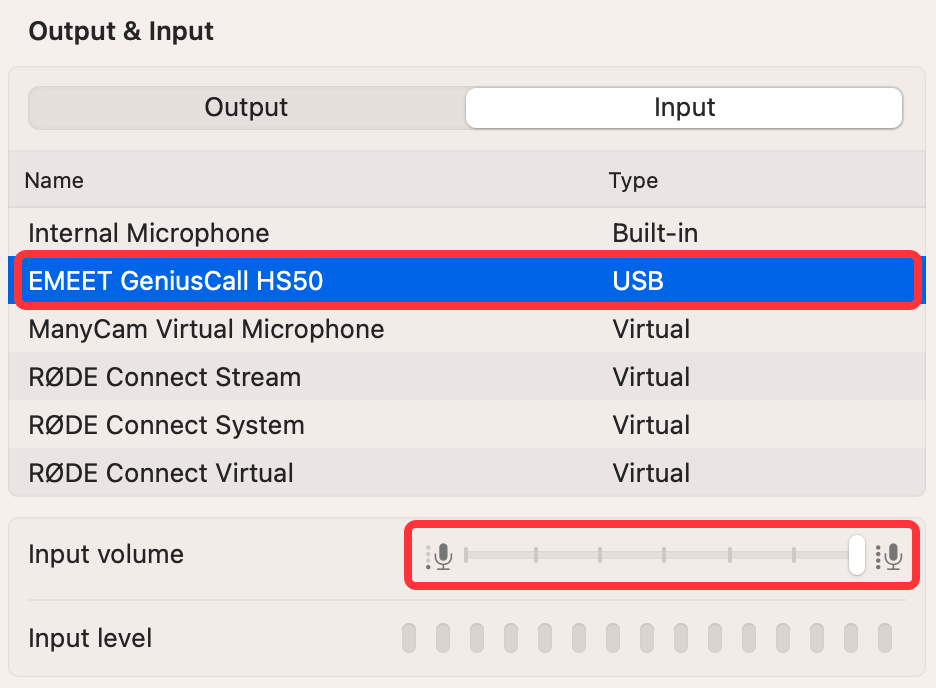Click the Name column header
Image resolution: width=936 pixels, height=688 pixels.
coord(54,180)
